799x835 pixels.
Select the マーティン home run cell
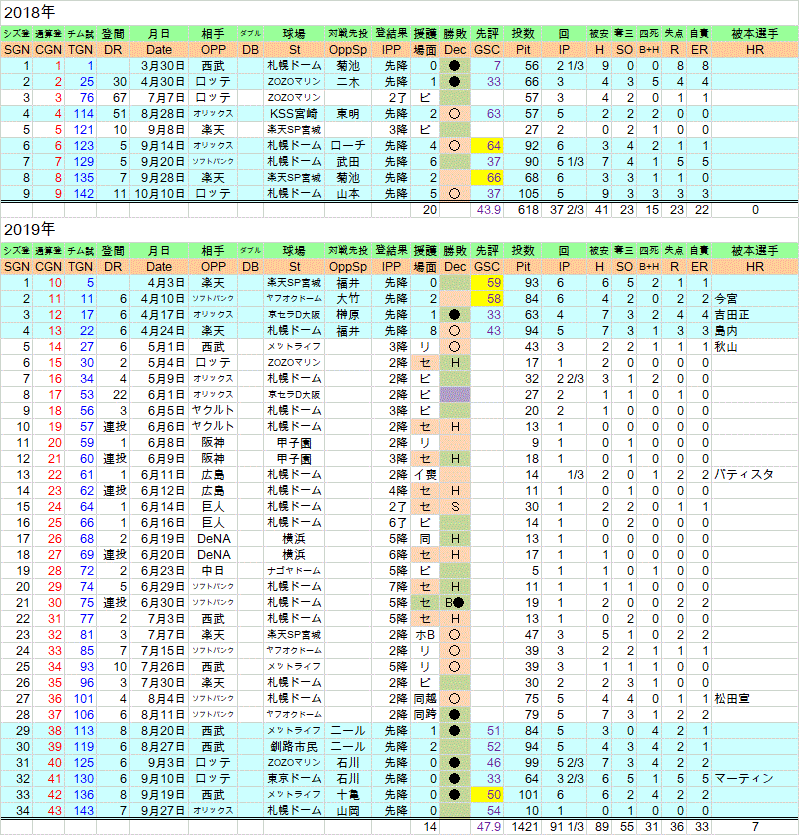tap(755, 778)
